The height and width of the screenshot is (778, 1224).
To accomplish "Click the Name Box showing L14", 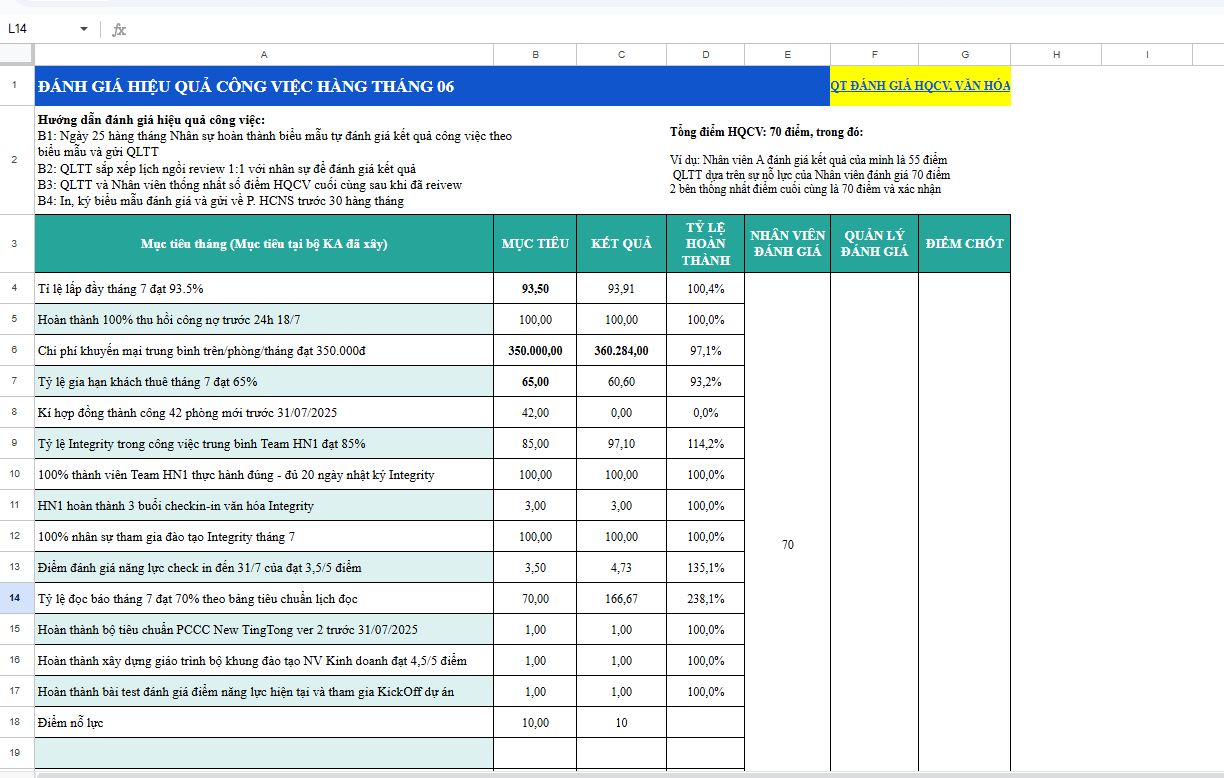I will 40,29.
